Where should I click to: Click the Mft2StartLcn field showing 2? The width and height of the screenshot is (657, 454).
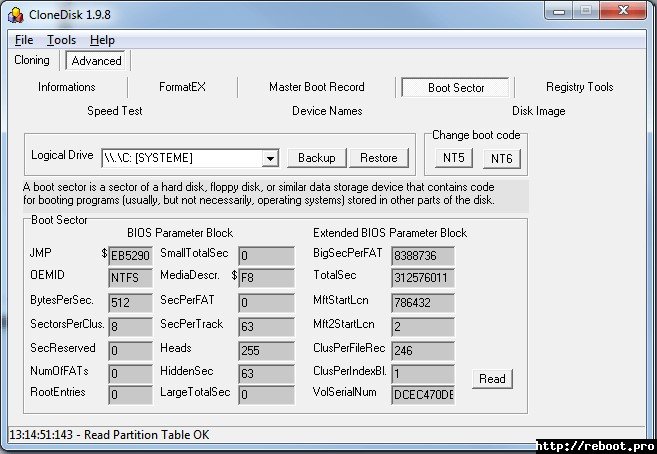pos(423,327)
